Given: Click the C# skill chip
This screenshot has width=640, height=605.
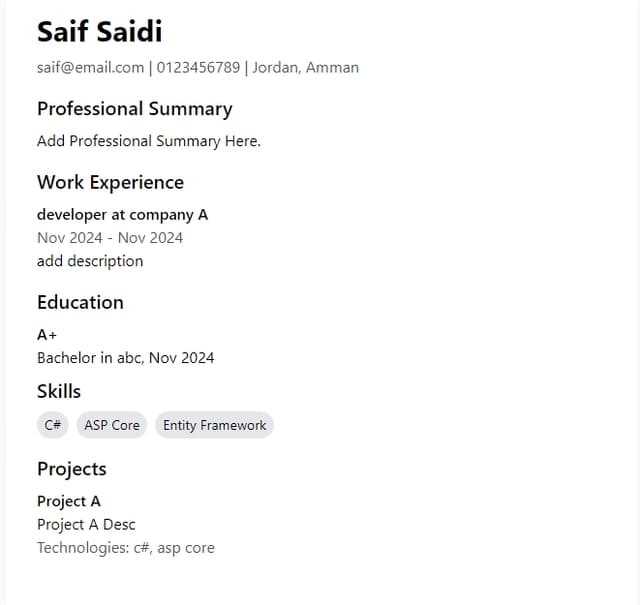Looking at the screenshot, I should tap(53, 425).
